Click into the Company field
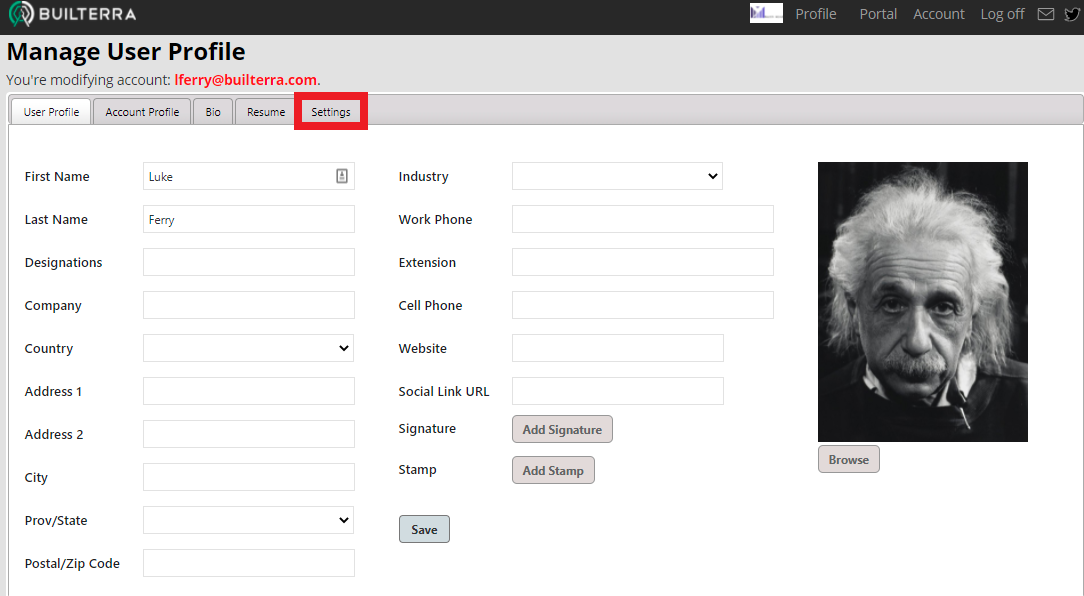The image size is (1084, 596). tap(249, 305)
